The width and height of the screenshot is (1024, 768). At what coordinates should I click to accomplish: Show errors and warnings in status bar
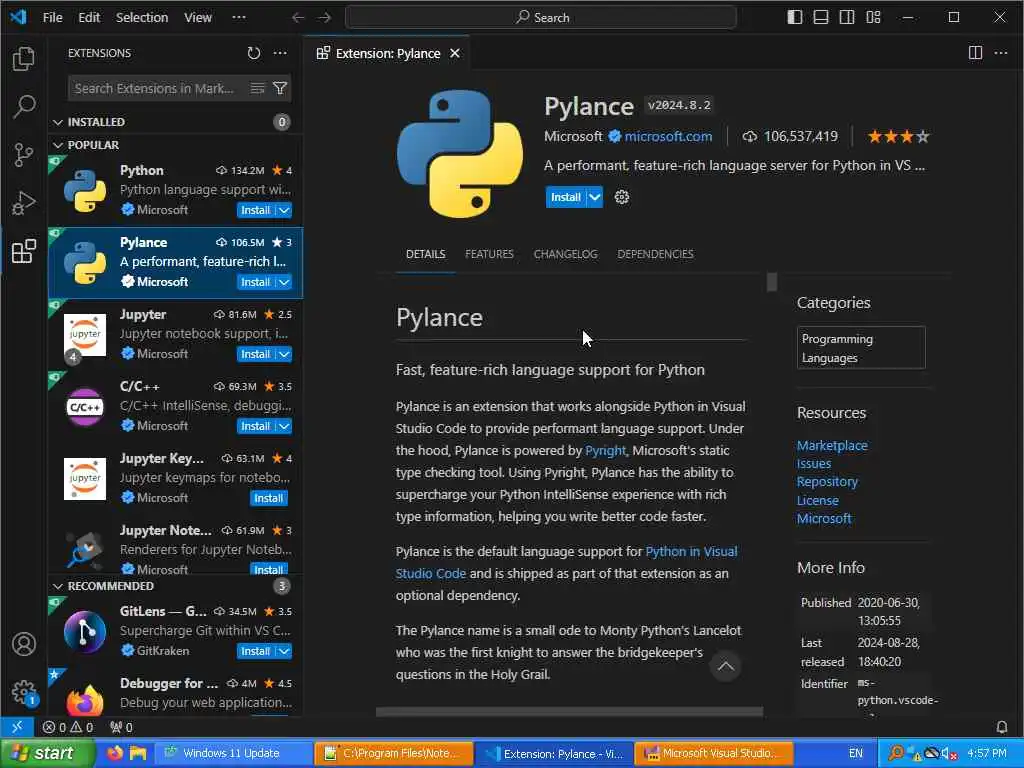pos(68,727)
